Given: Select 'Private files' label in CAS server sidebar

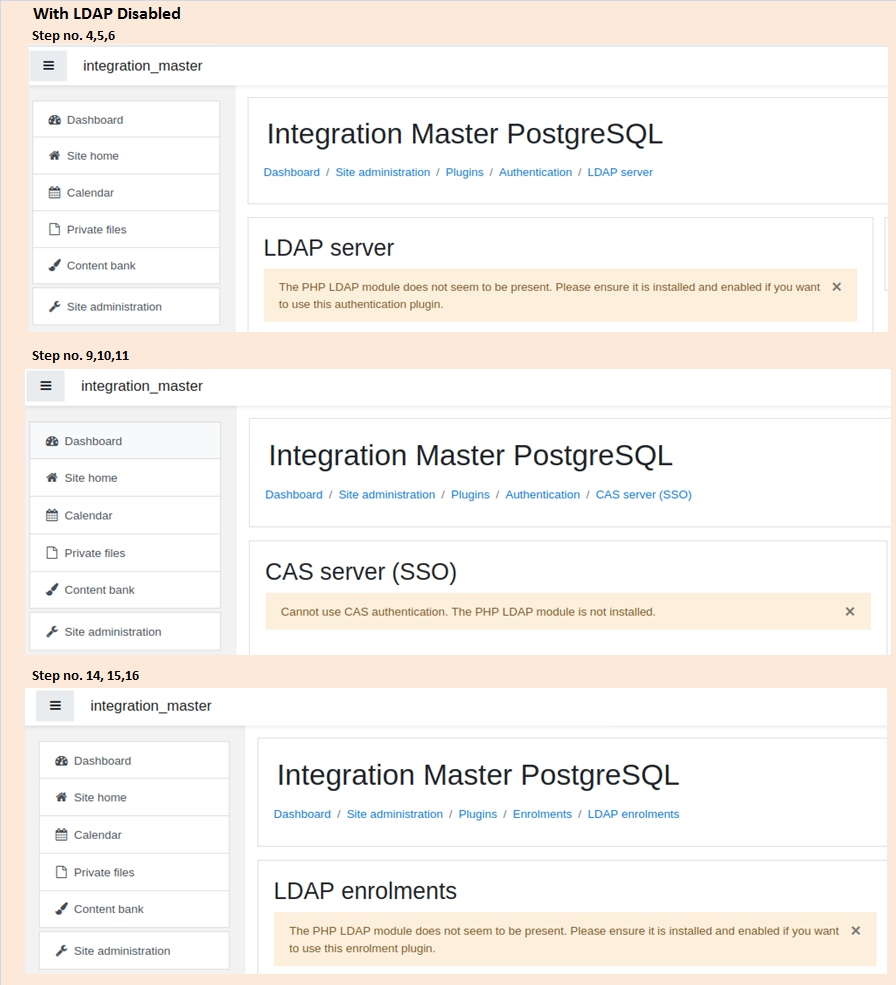Looking at the screenshot, I should point(95,553).
